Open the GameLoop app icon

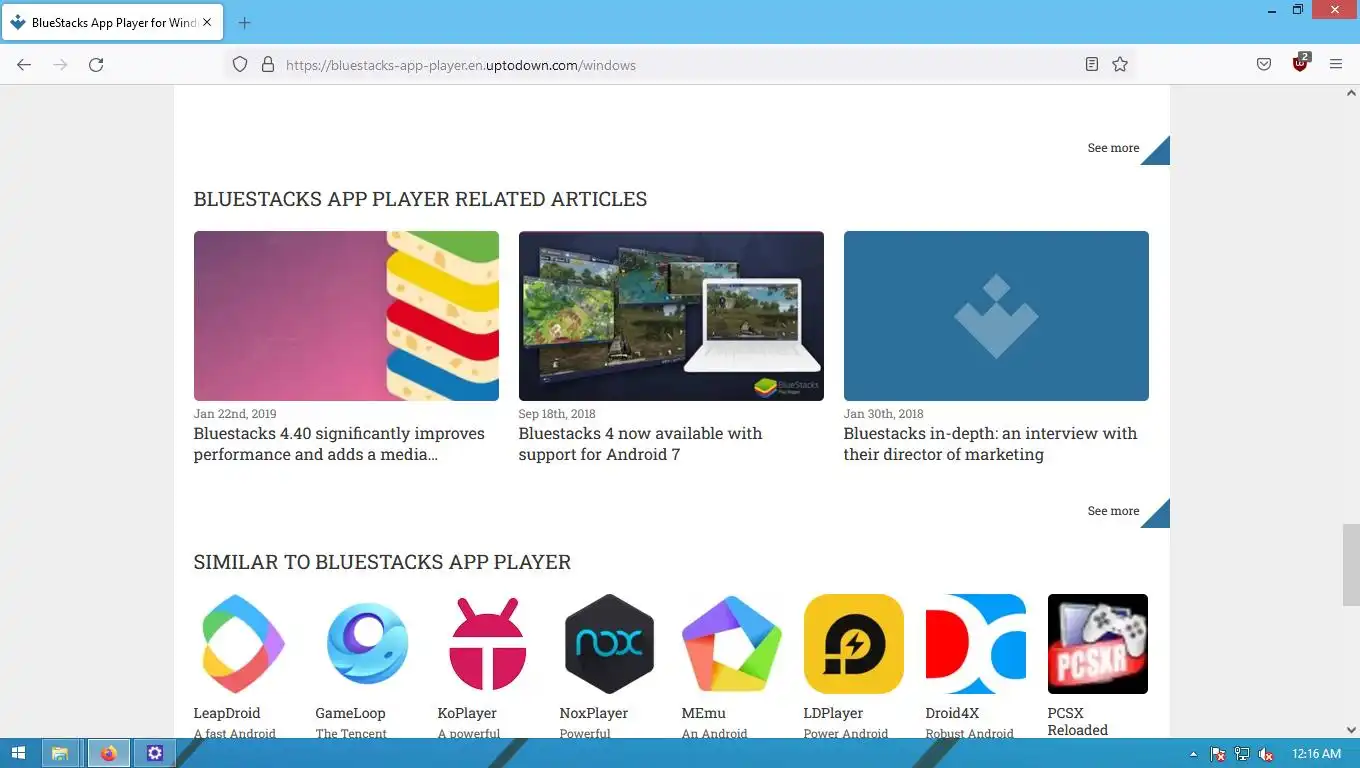coord(366,644)
